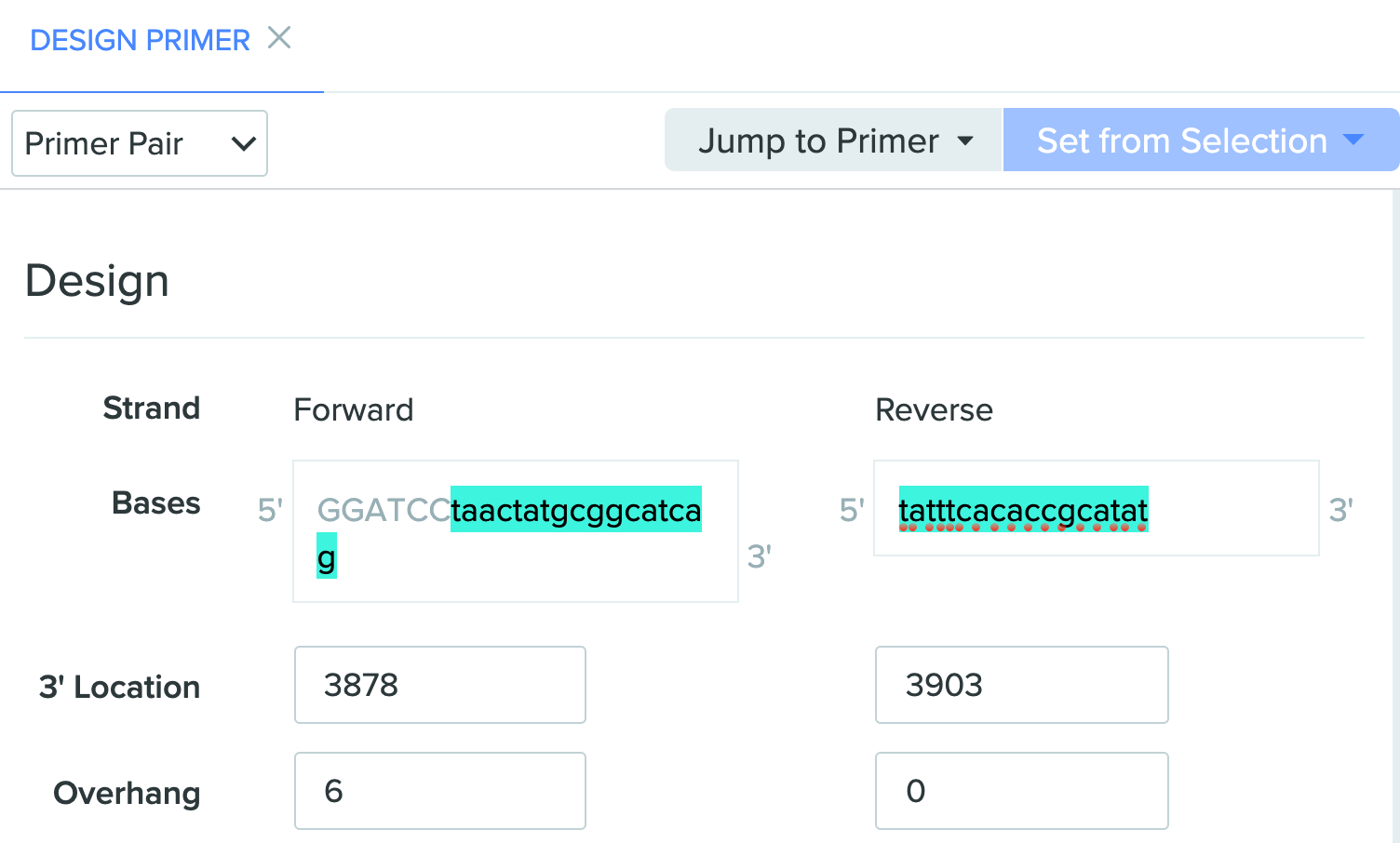Open the Set from Selection dropdown arrow
1400x843 pixels.
(x=1354, y=140)
